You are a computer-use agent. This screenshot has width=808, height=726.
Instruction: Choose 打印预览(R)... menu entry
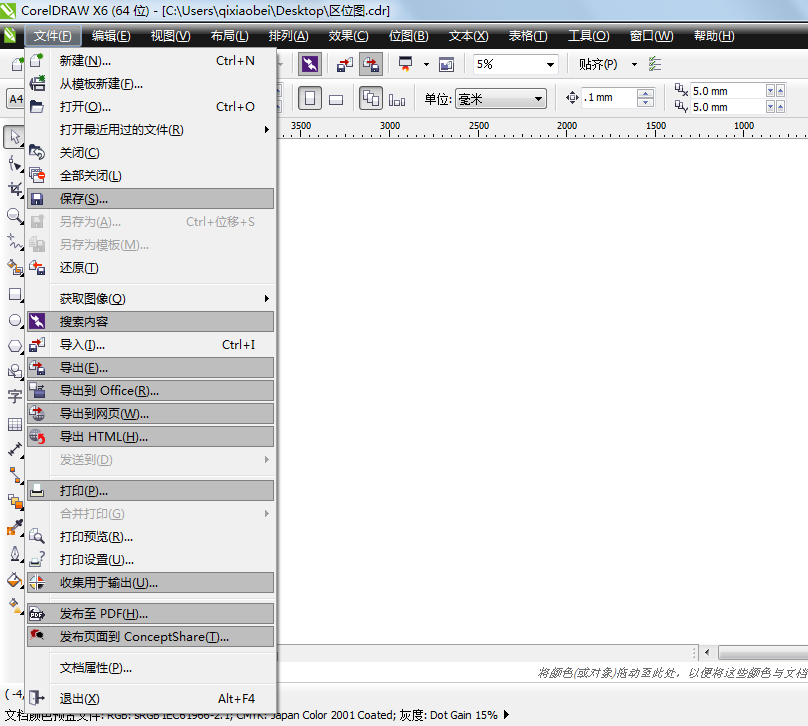click(x=150, y=537)
